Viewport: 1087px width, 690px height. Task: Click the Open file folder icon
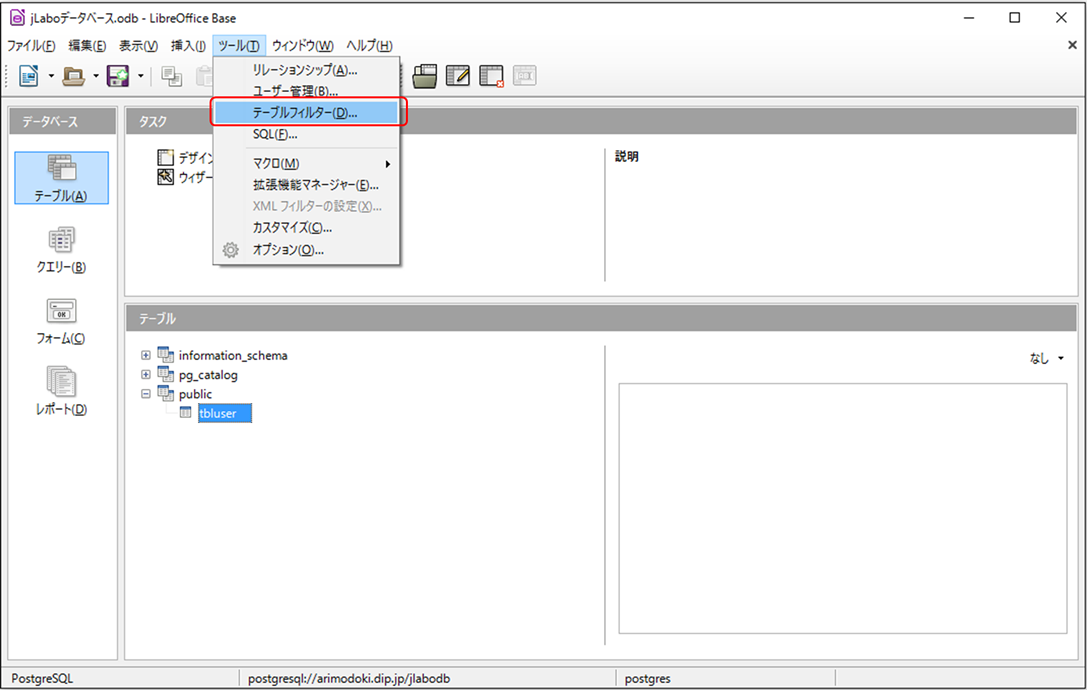point(73,76)
